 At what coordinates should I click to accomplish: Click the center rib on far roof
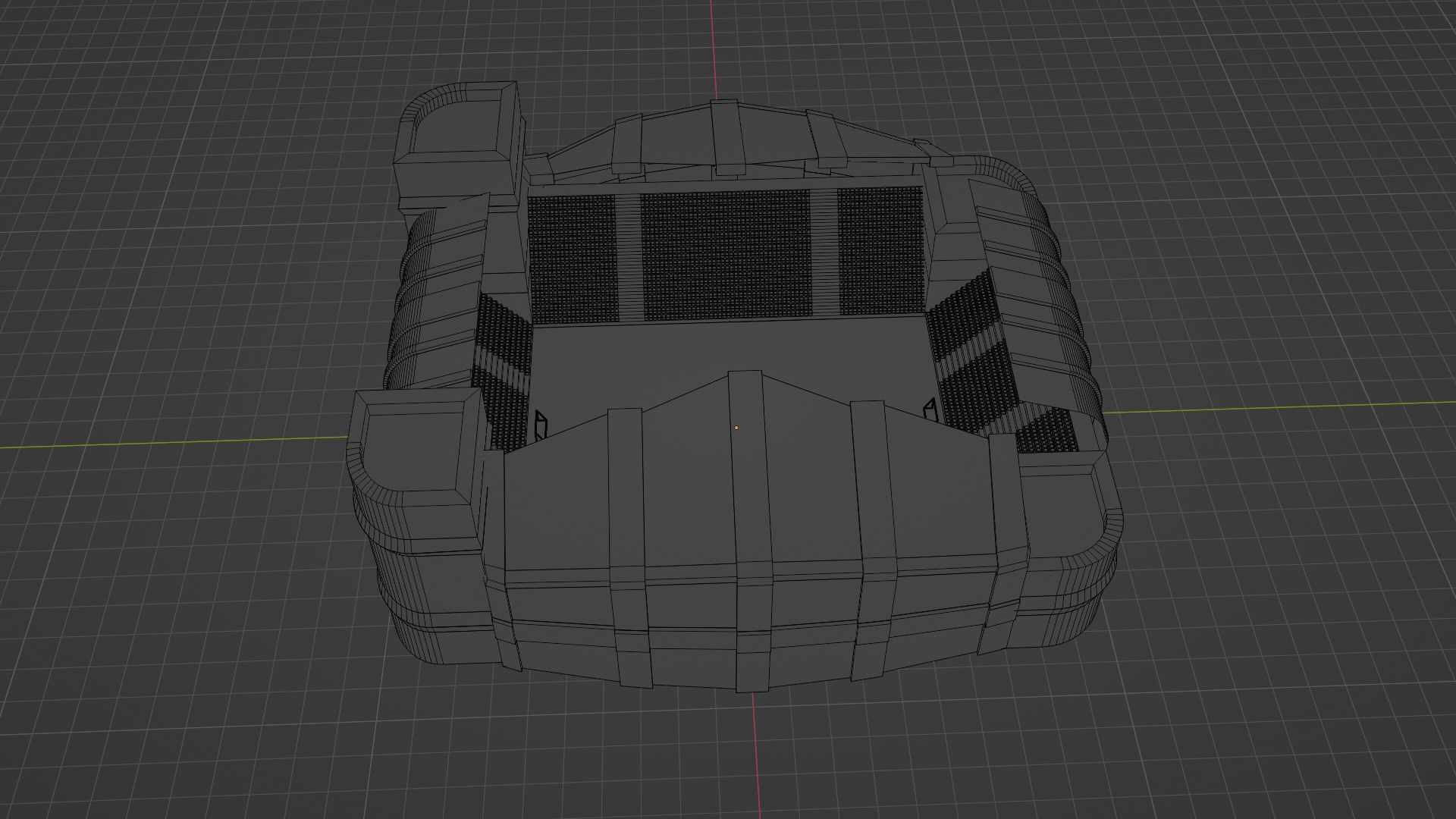click(726, 136)
